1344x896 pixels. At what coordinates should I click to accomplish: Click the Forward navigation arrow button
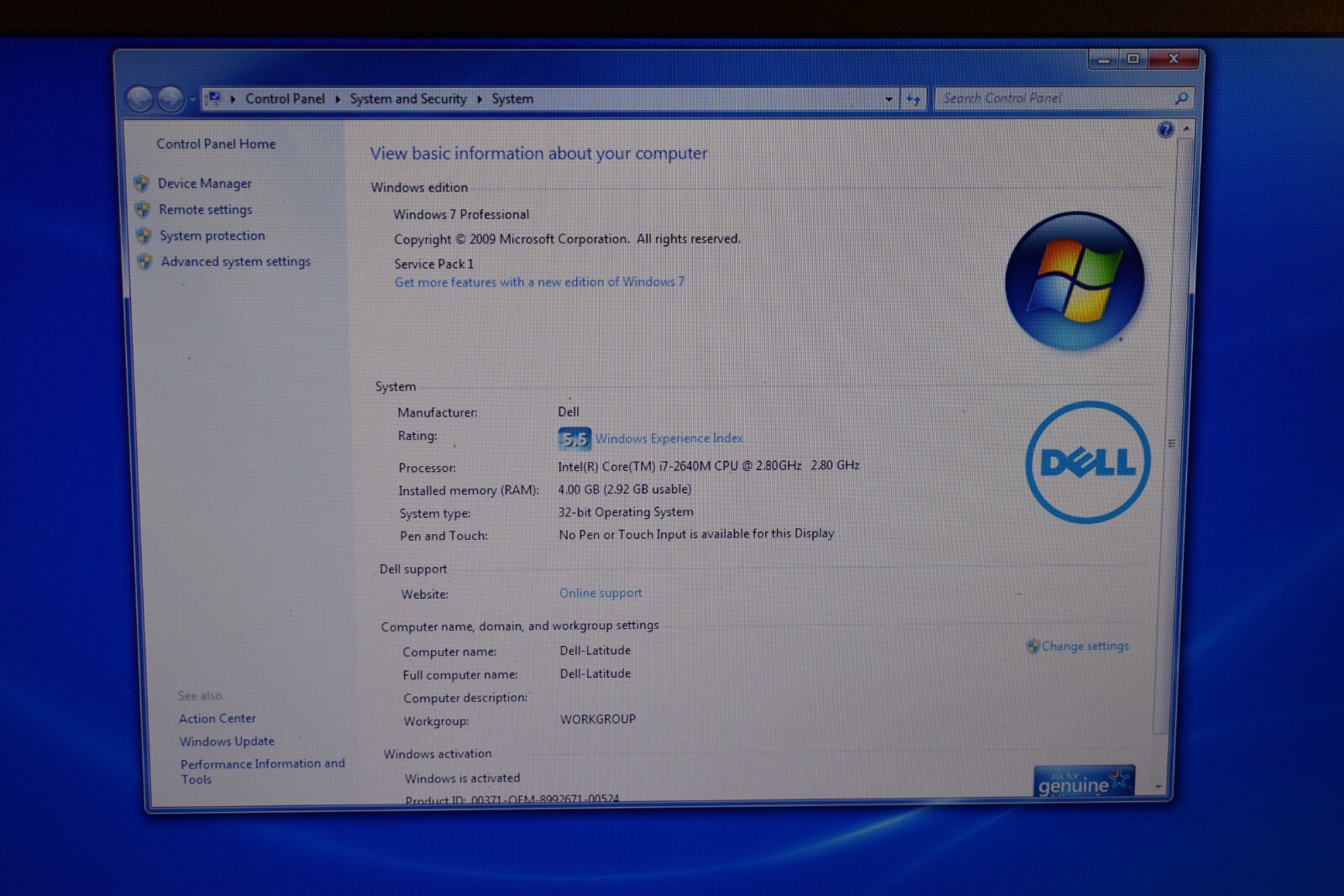coord(171,99)
